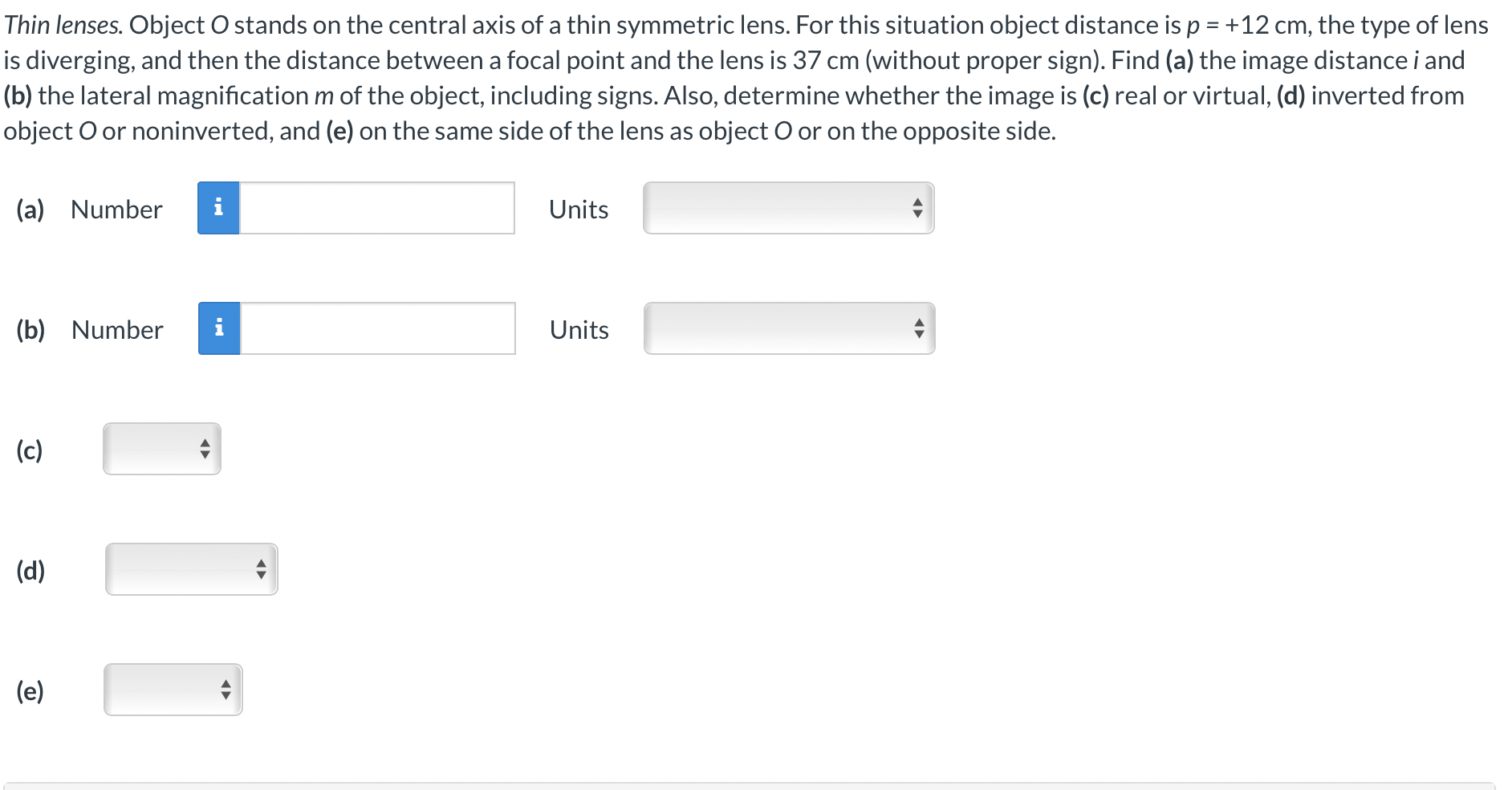Expand the inverted or noninverted selector for part (d)
1512x790 pixels.
(191, 570)
